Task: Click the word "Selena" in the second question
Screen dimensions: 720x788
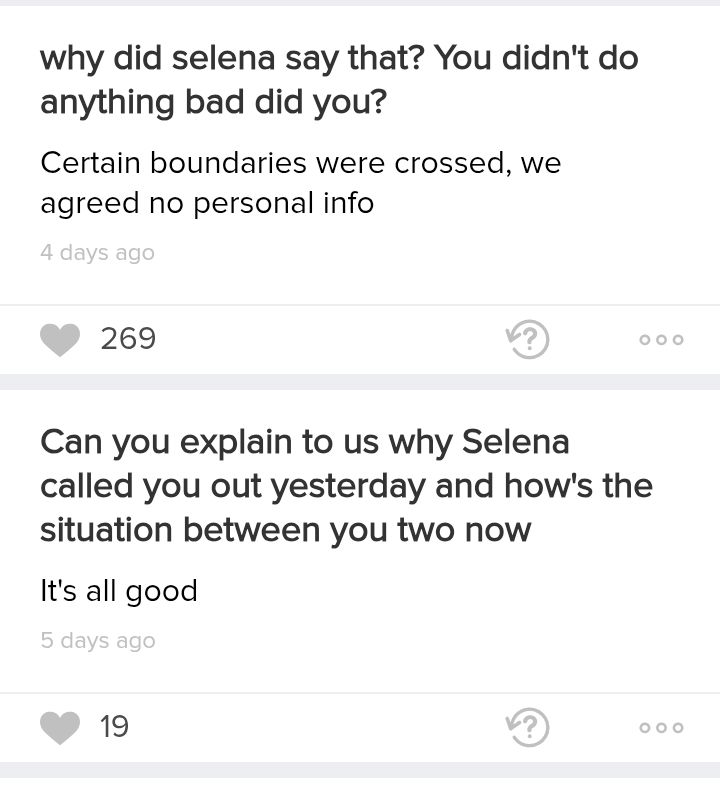Action: tap(516, 442)
